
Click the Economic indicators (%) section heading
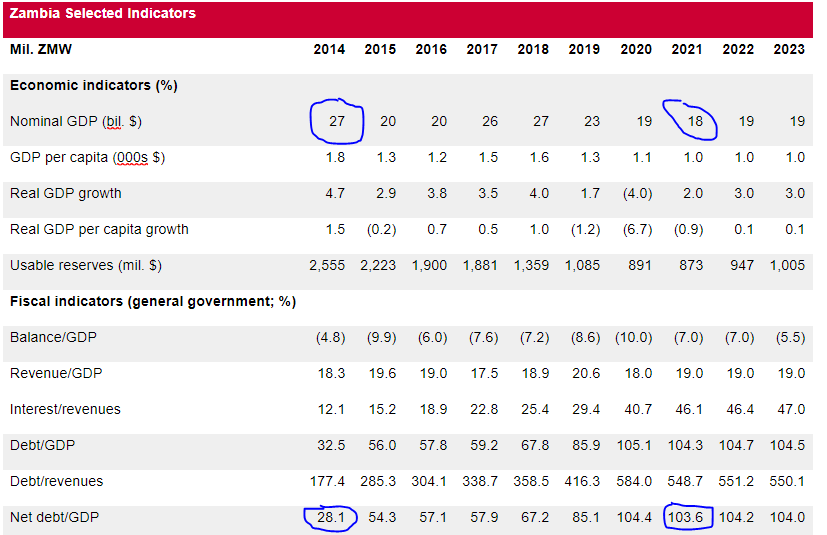coord(93,85)
